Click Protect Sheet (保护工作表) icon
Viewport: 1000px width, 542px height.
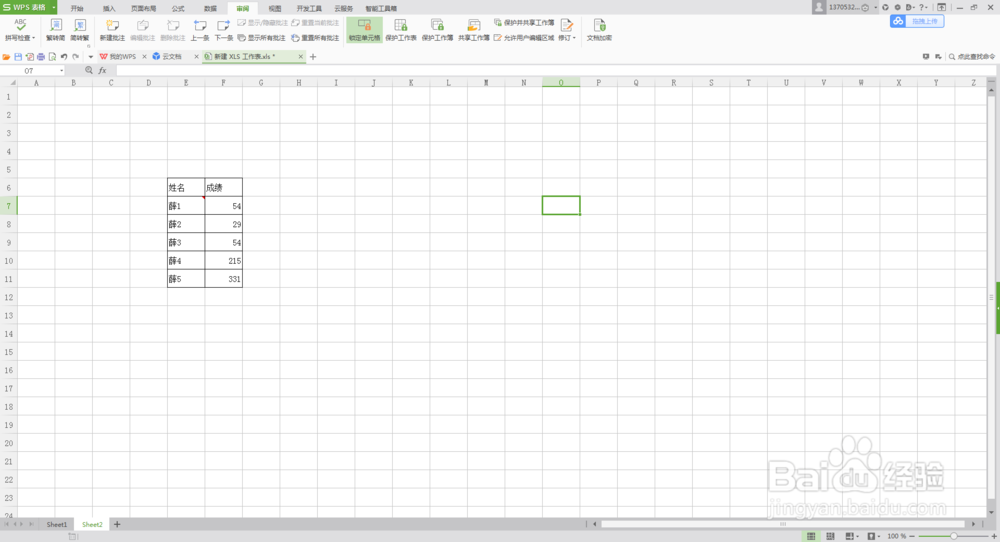point(401,29)
